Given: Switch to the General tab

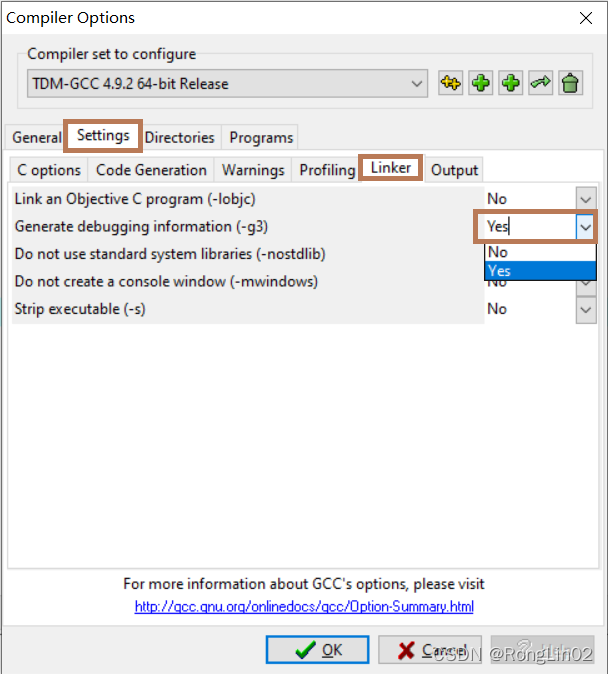Looking at the screenshot, I should 37,138.
